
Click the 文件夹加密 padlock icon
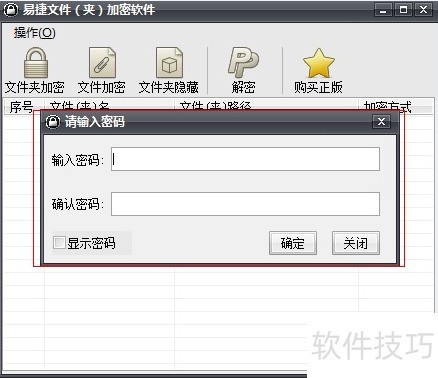coord(36,63)
